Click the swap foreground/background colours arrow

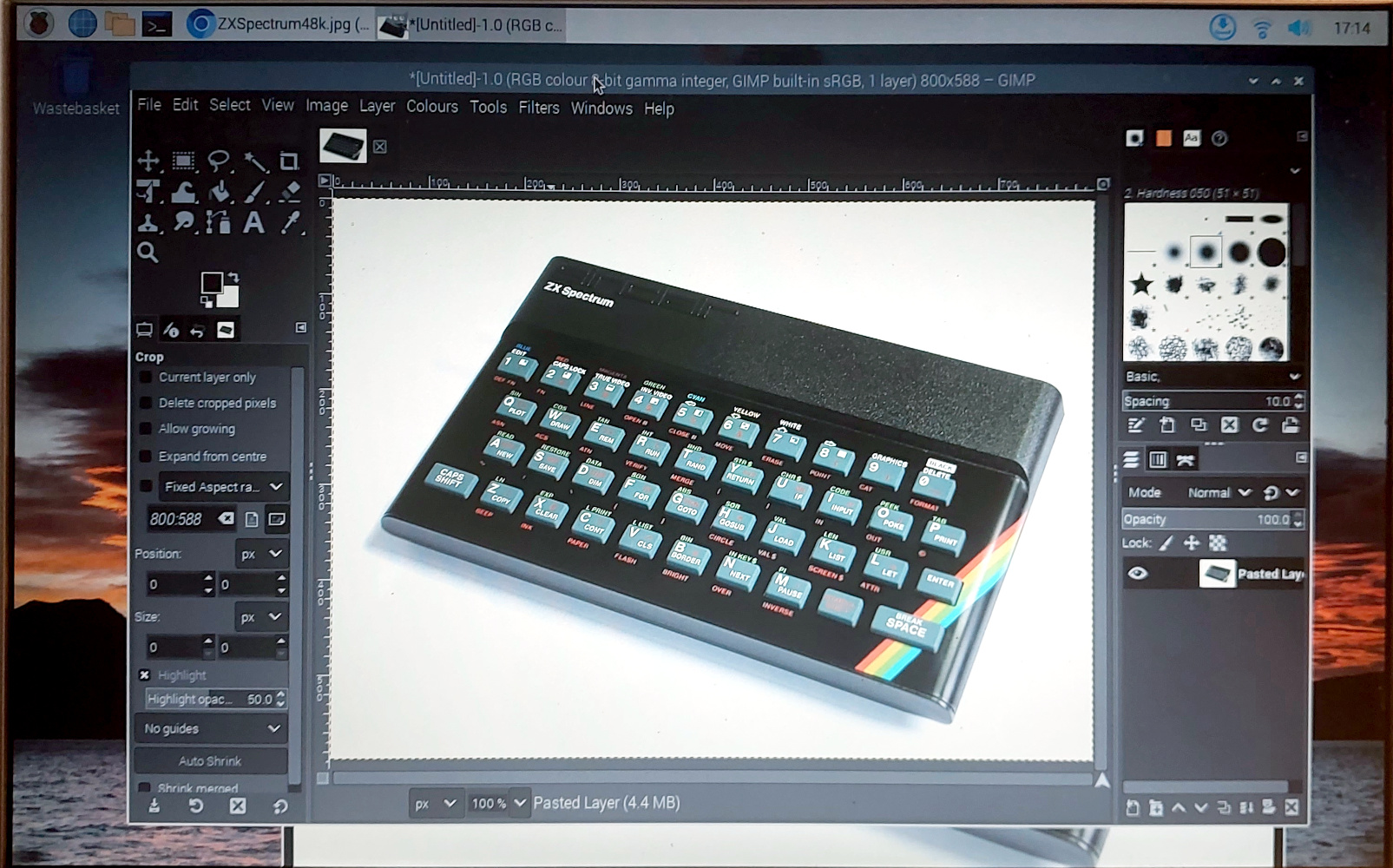(233, 277)
